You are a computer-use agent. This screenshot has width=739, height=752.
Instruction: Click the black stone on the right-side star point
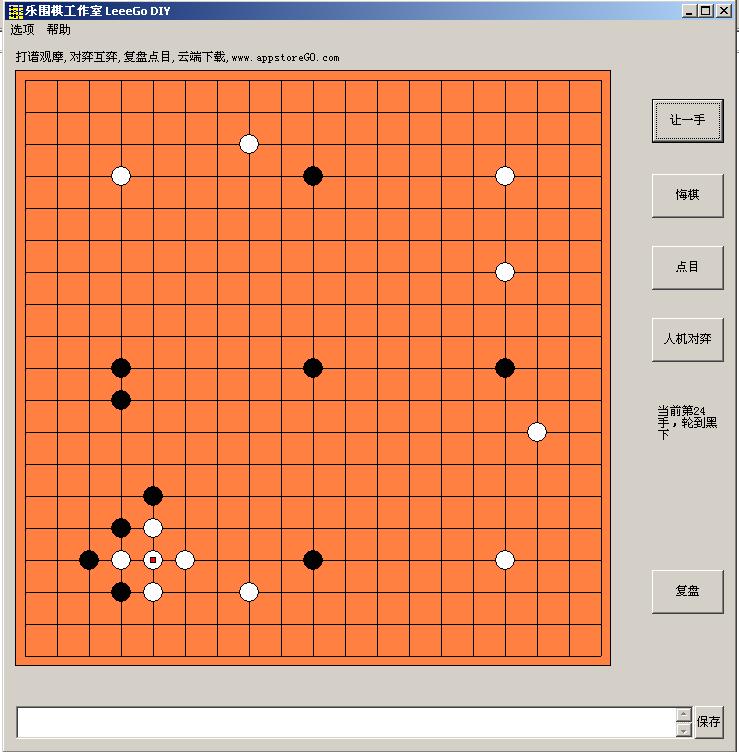(505, 368)
